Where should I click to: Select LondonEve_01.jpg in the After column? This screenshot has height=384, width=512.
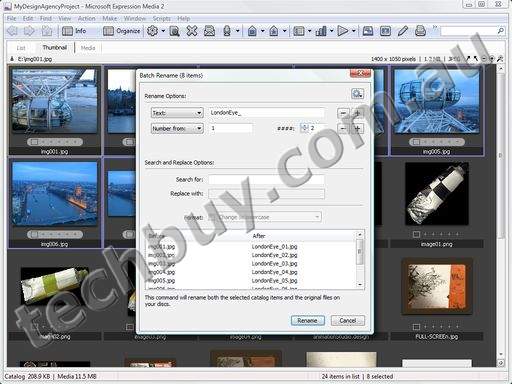click(x=274, y=247)
